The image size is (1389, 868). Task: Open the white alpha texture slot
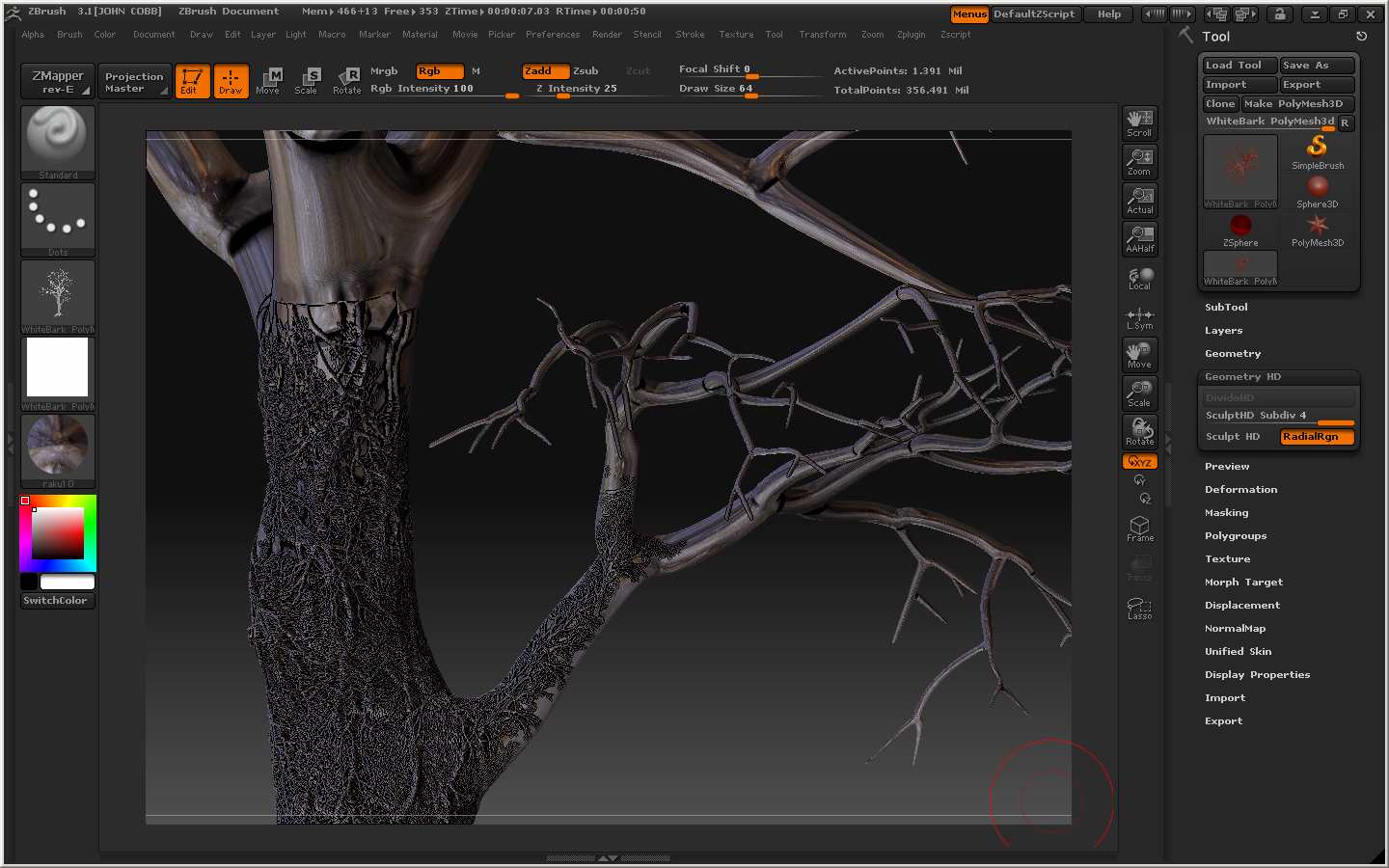[58, 373]
